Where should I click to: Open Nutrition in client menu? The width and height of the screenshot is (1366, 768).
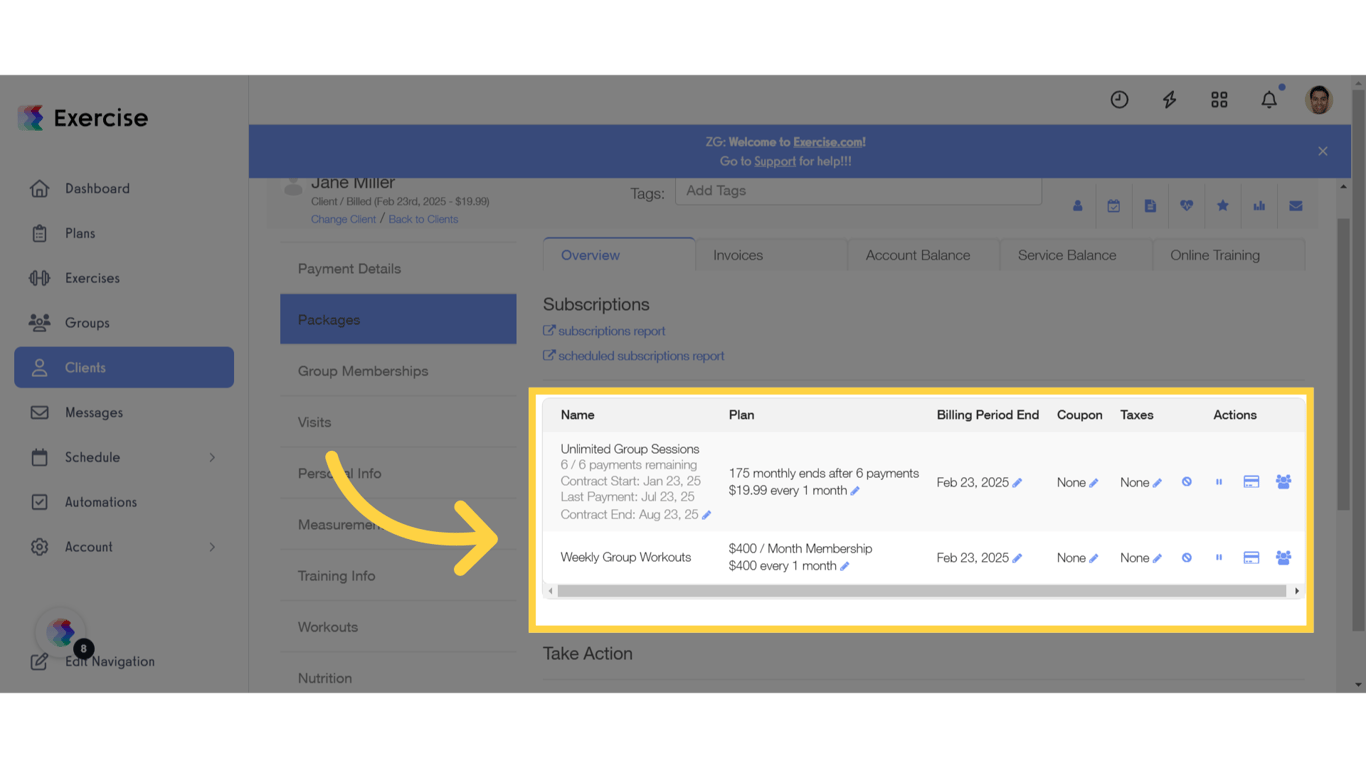coord(398,678)
